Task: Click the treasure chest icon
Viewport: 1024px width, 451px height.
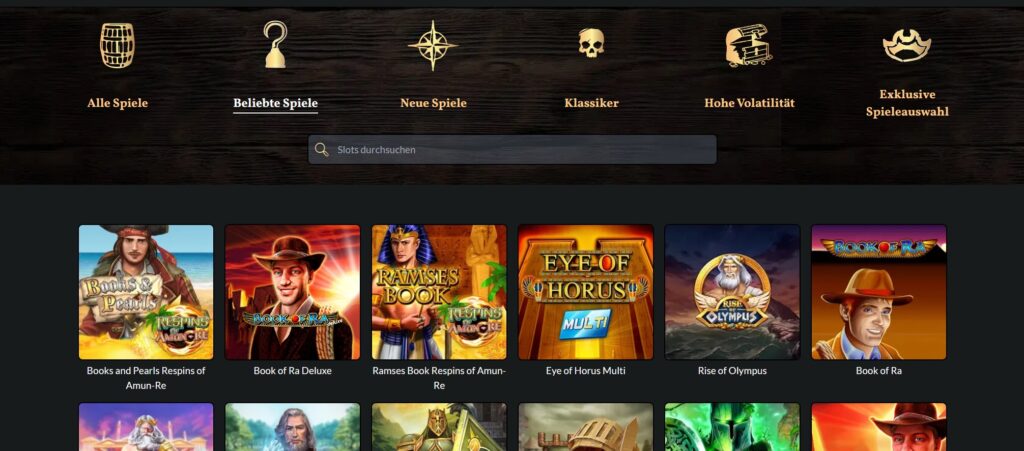Action: tap(749, 45)
